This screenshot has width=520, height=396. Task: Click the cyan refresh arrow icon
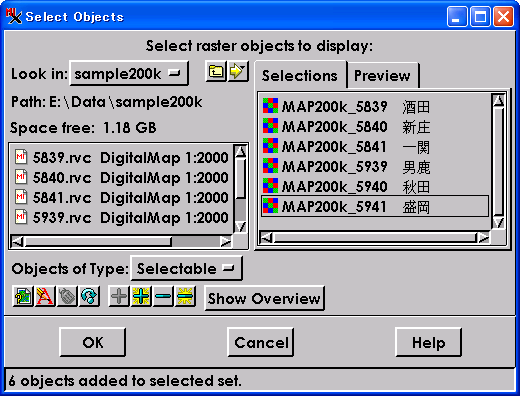pyautogui.click(x=89, y=296)
